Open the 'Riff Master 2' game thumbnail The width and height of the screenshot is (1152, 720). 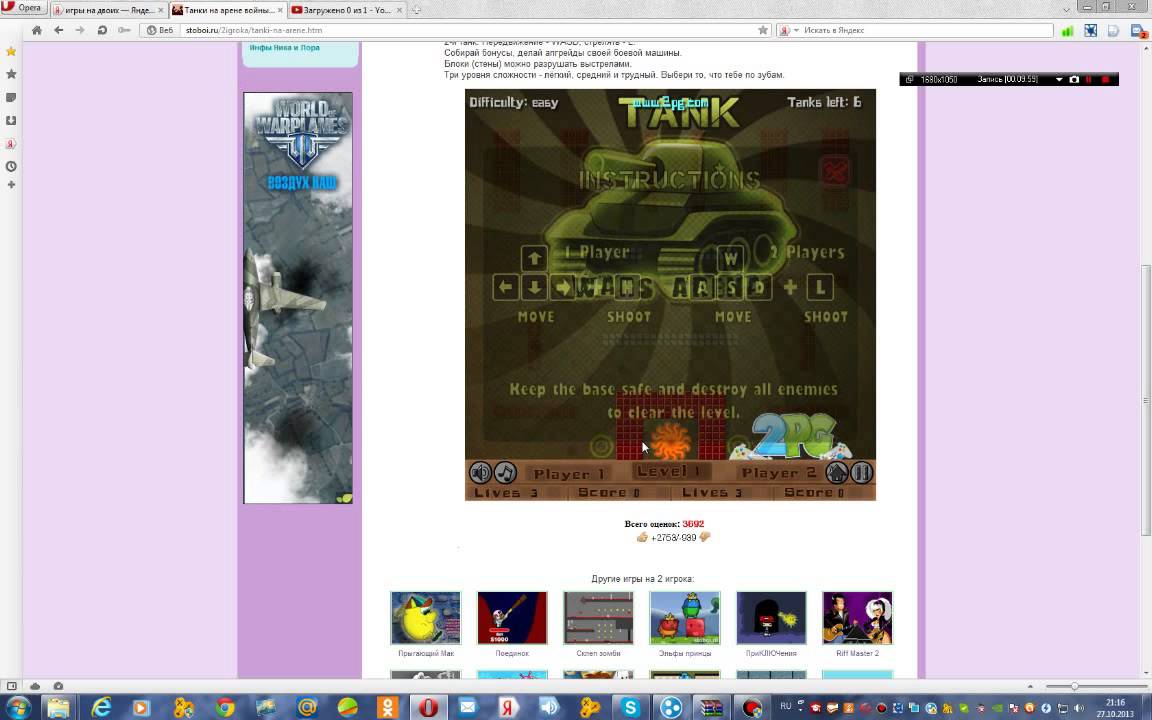click(857, 618)
